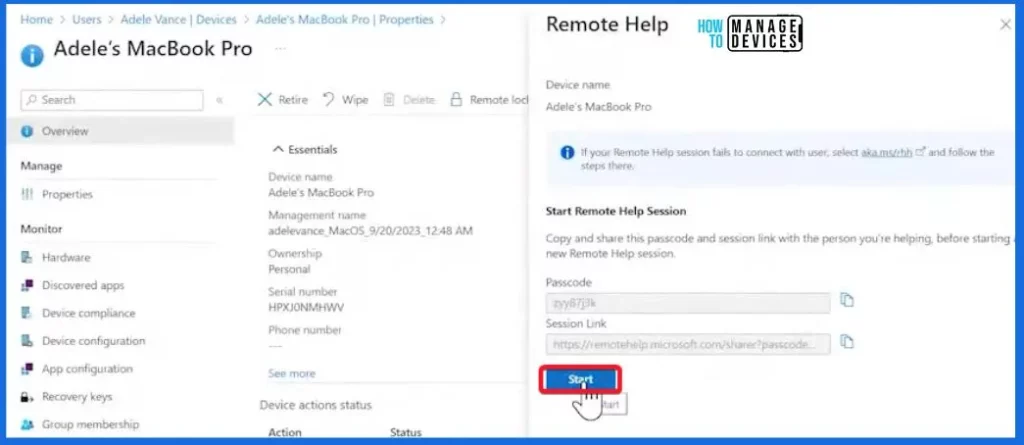This screenshot has height=445, width=1024.
Task: Select Ownership value Personal
Action: tap(289, 269)
